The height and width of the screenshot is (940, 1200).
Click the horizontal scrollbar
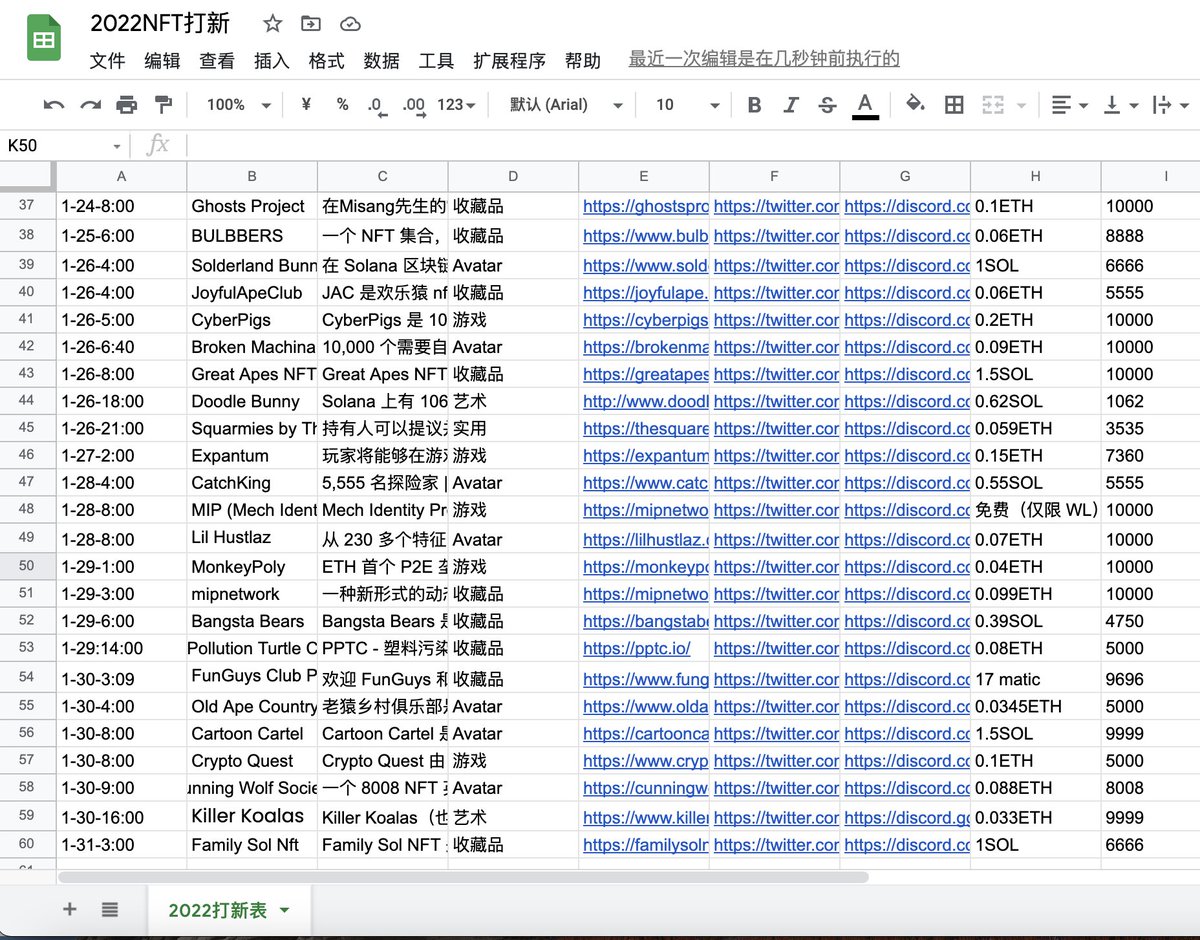[x=464, y=877]
